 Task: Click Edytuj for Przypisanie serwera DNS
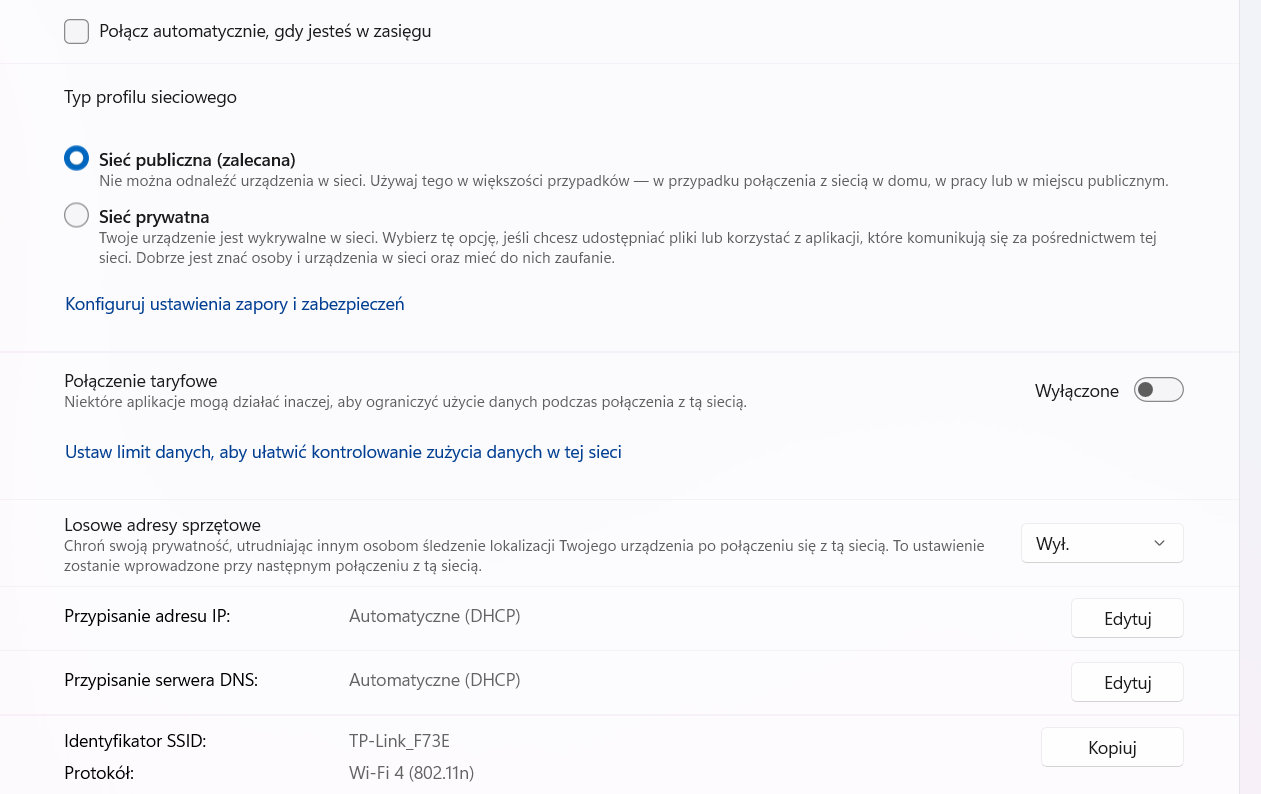(1127, 682)
